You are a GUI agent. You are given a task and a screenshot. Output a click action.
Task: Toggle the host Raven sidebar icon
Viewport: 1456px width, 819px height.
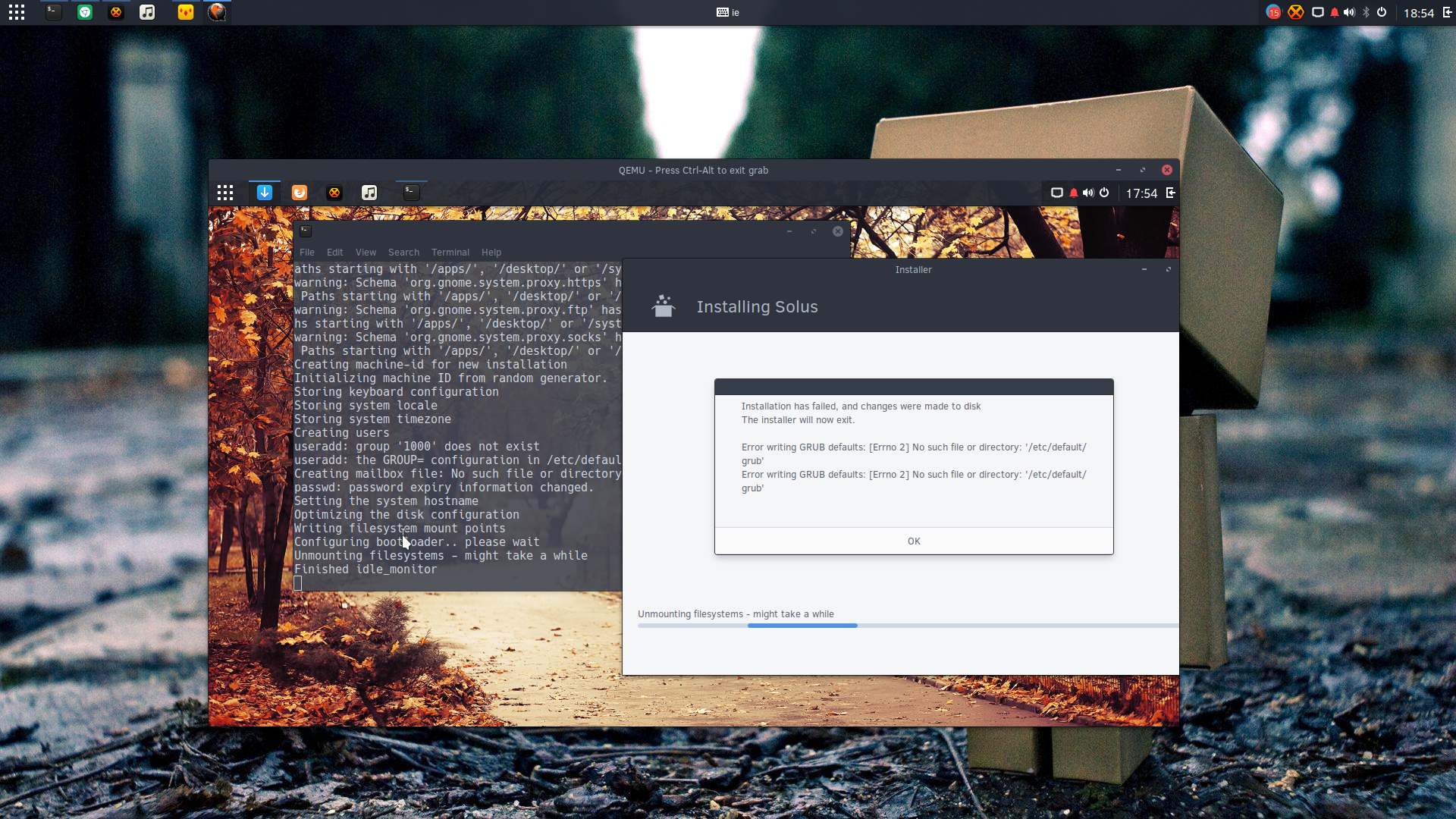[x=1447, y=12]
